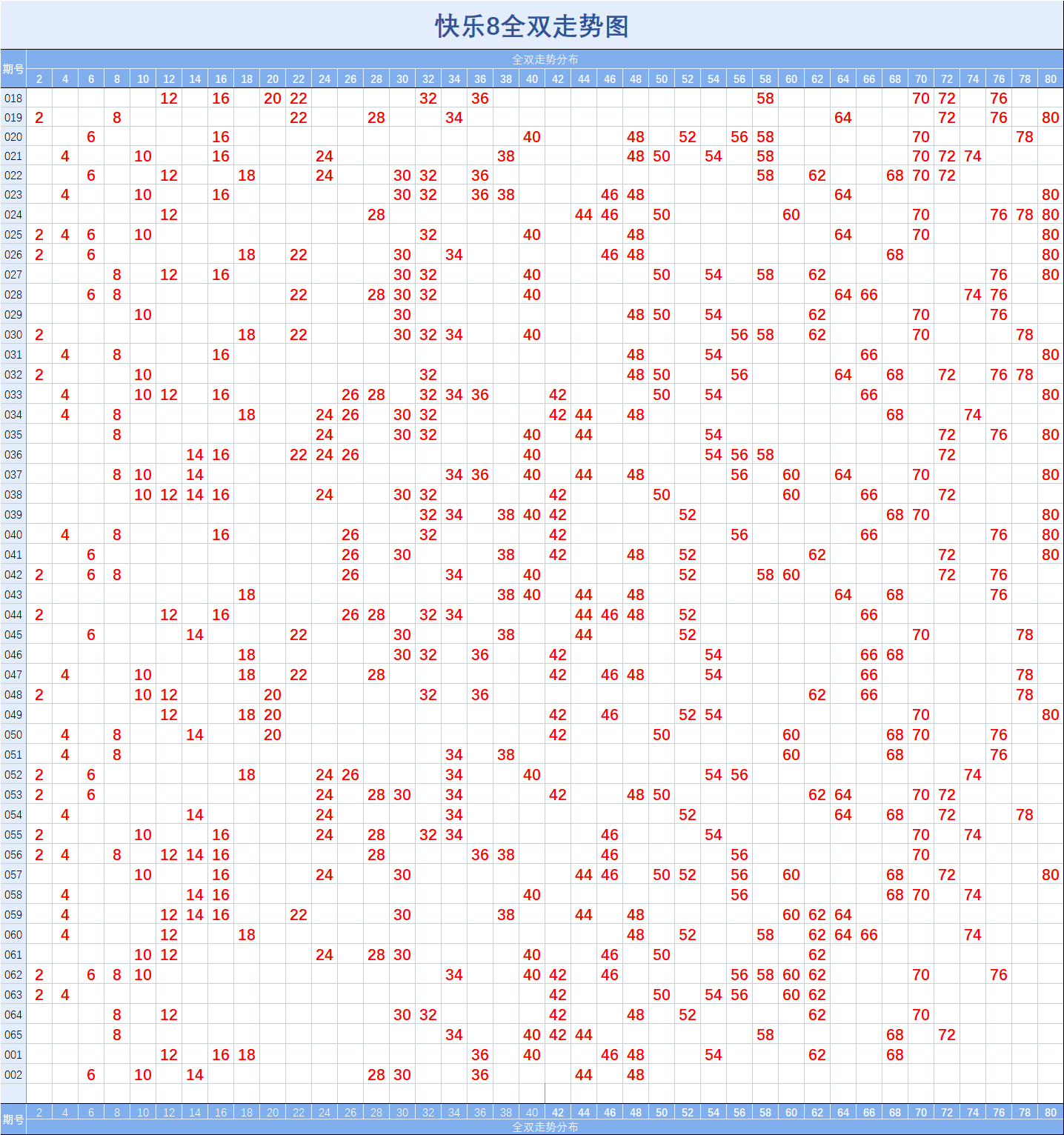Viewport: 1064px width, 1135px height.
Task: Click the 80 in row 049
Action: pos(1051,714)
